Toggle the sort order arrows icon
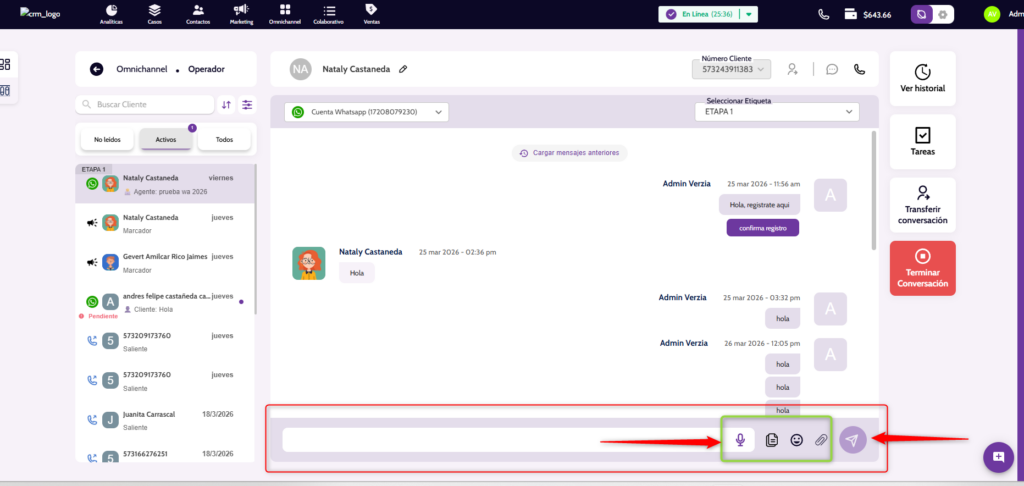This screenshot has width=1024, height=486. click(227, 104)
